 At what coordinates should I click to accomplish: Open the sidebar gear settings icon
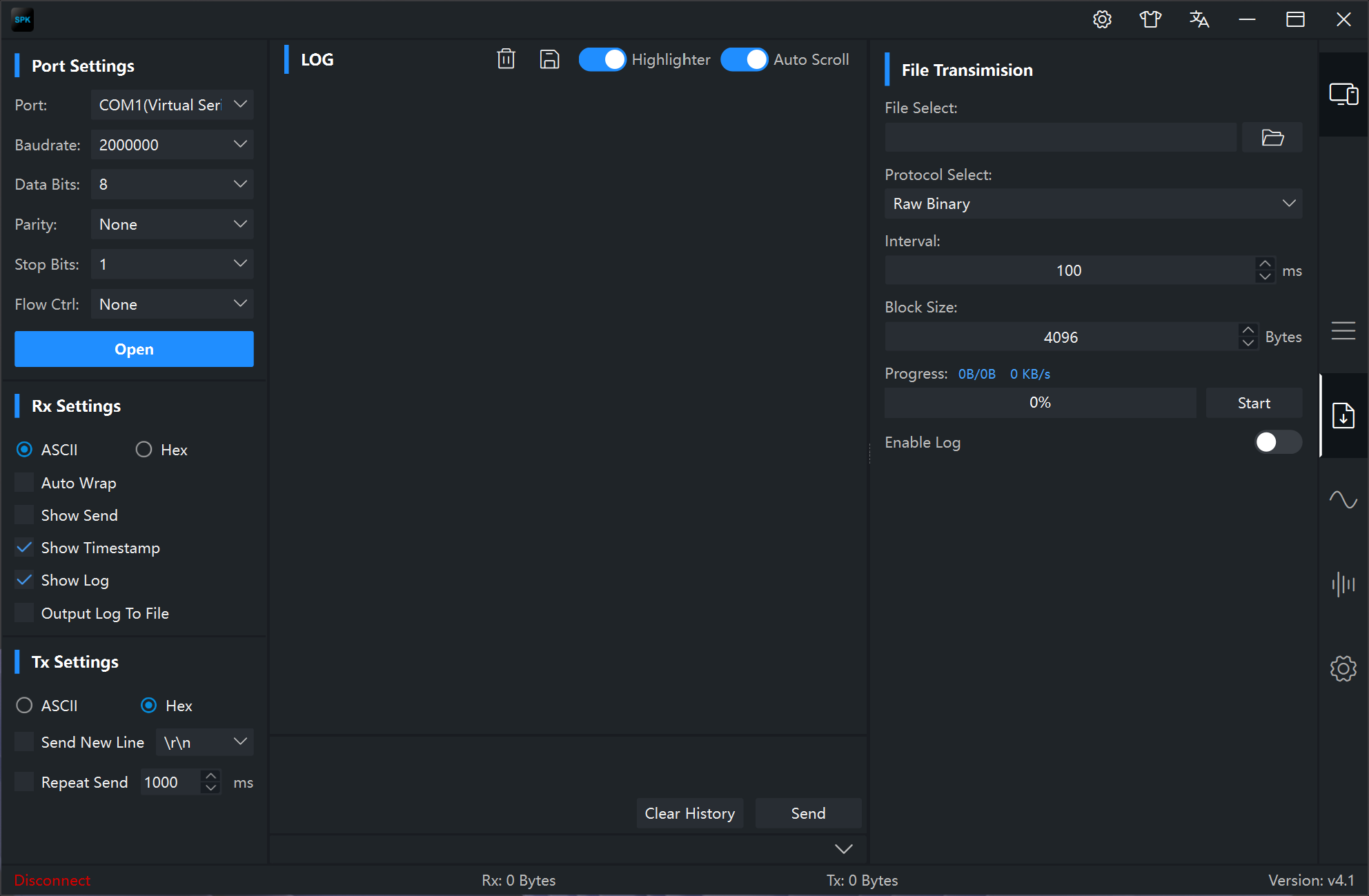[1343, 668]
